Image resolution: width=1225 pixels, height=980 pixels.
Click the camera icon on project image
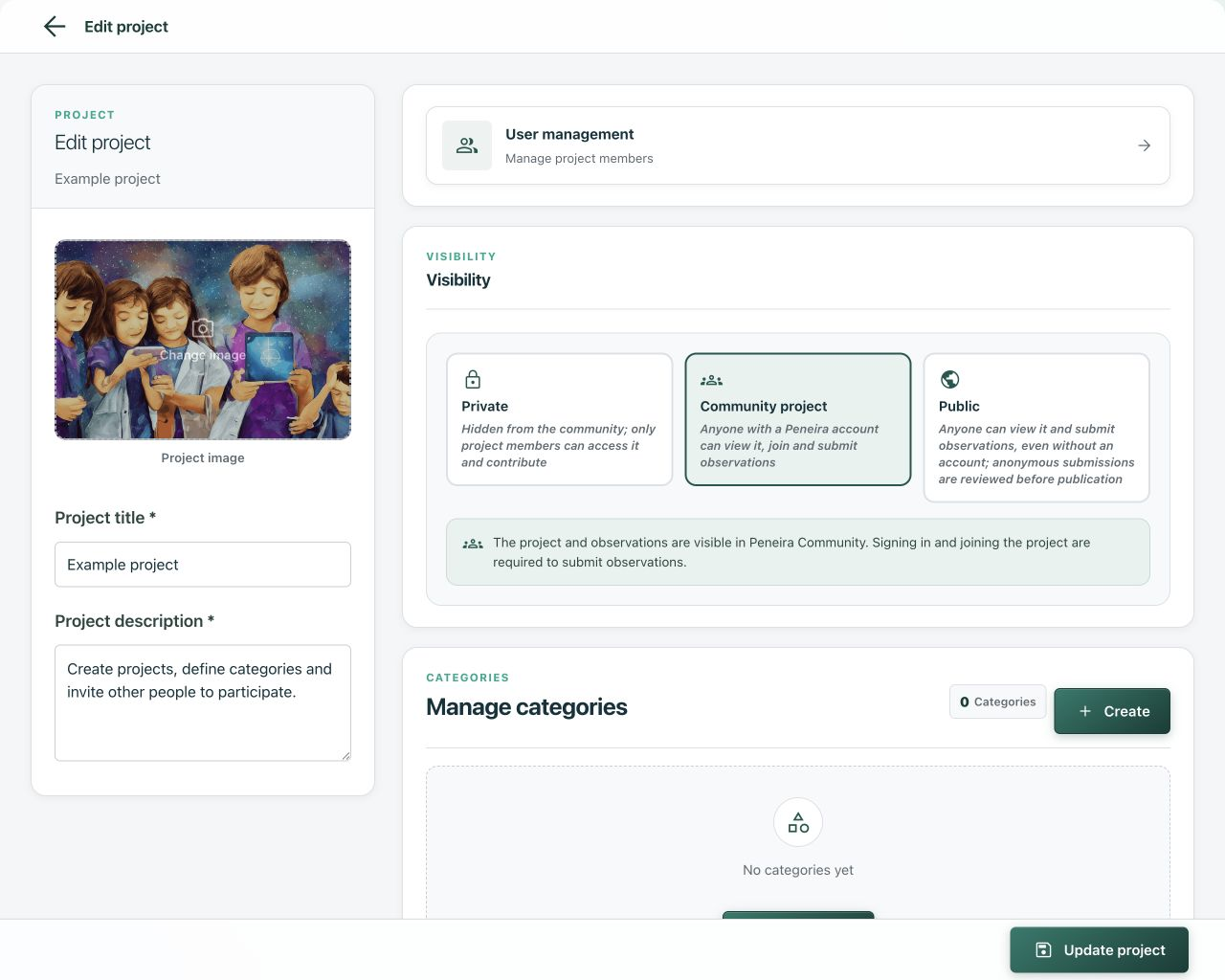(203, 329)
